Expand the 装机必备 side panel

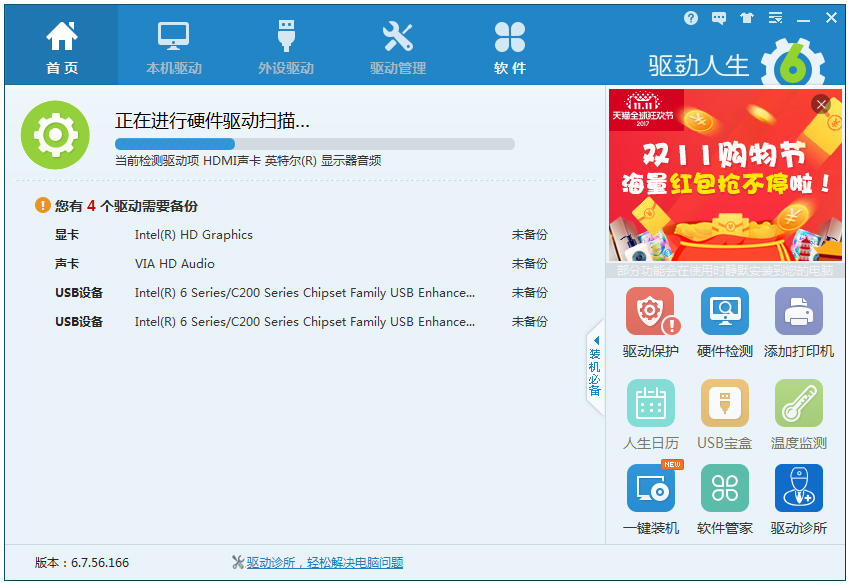[x=595, y=367]
